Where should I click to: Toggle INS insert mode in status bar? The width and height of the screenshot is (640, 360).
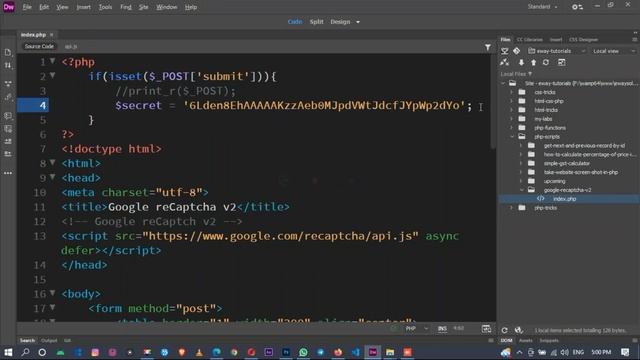pos(442,329)
